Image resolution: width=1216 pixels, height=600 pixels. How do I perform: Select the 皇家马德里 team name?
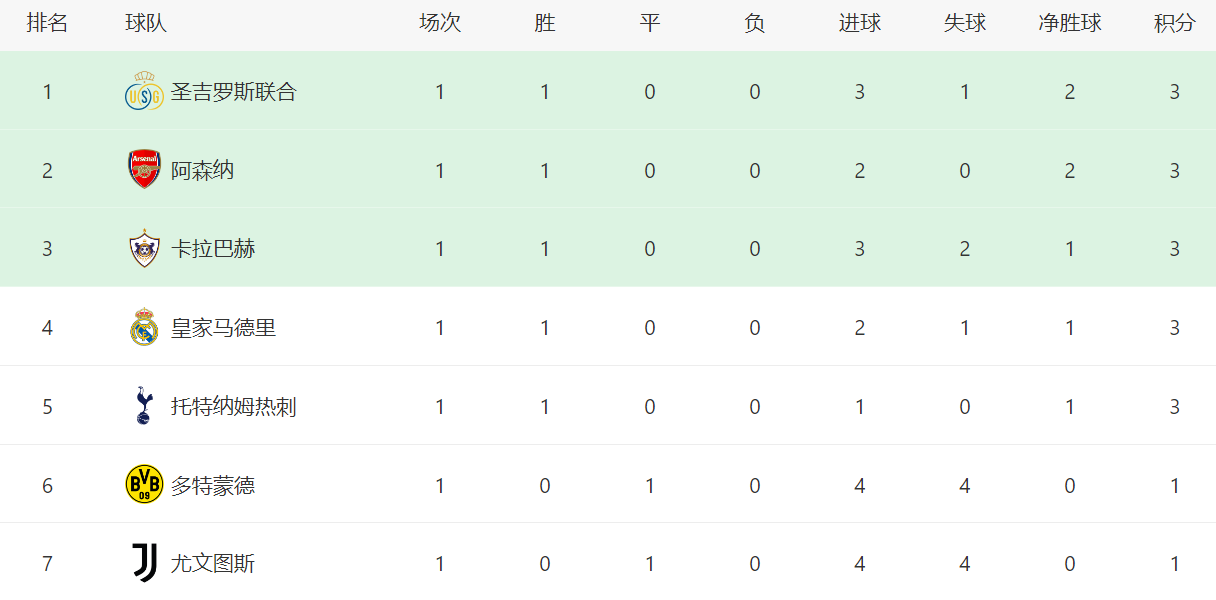coord(223,328)
